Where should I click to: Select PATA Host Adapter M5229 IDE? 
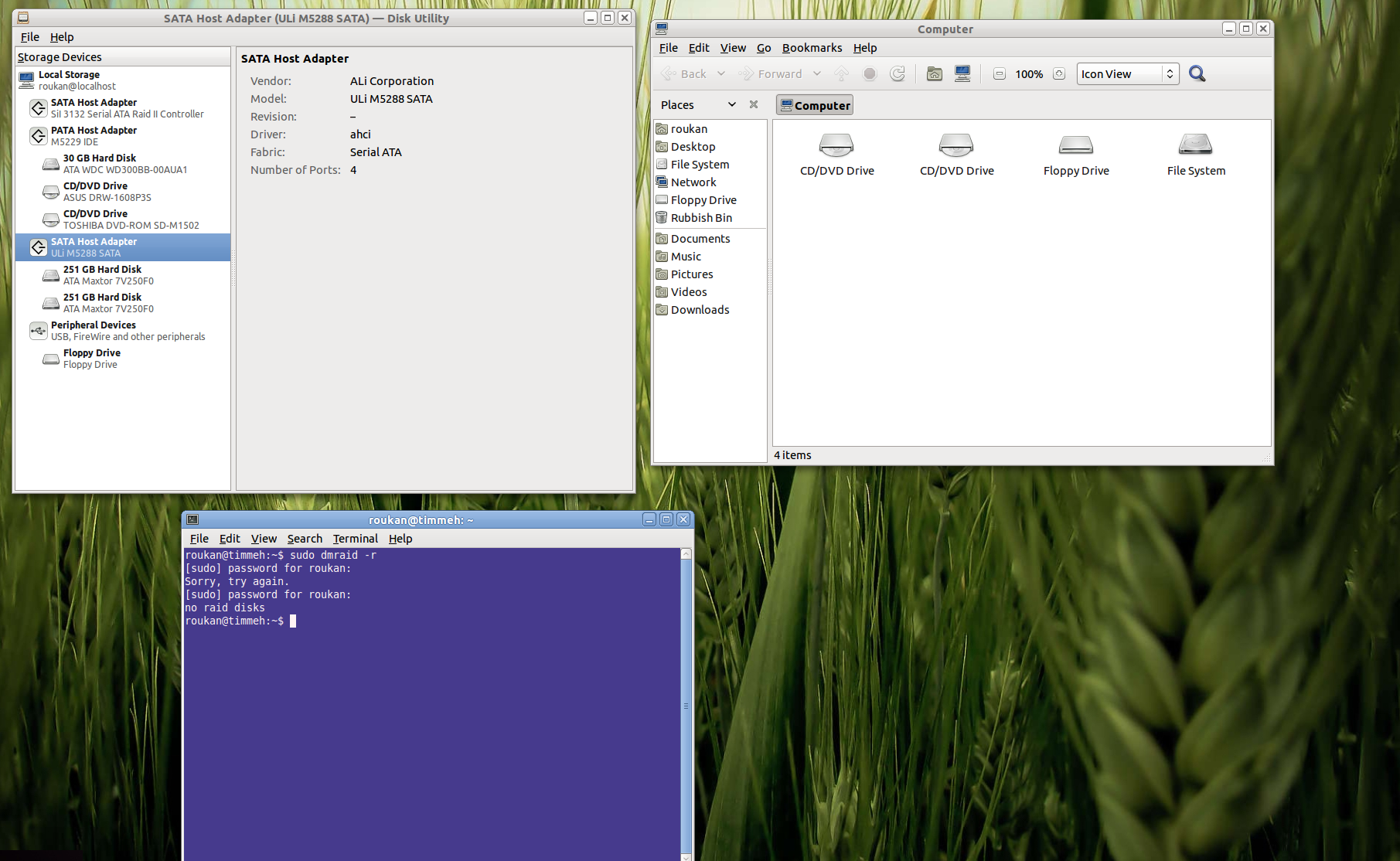pyautogui.click(x=123, y=136)
